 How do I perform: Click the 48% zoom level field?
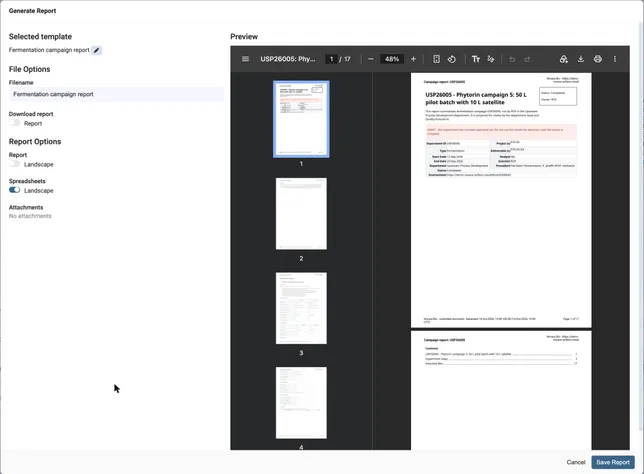click(x=392, y=59)
